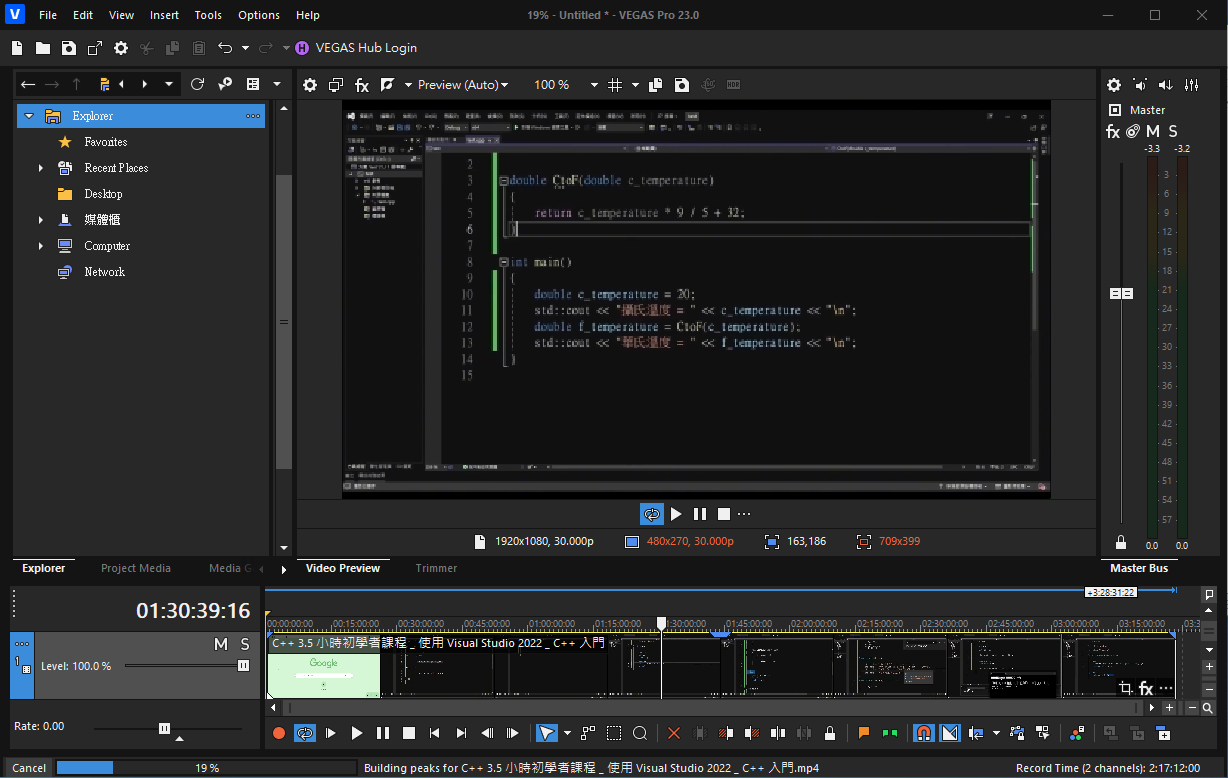Expand the Computer node

tap(41, 246)
